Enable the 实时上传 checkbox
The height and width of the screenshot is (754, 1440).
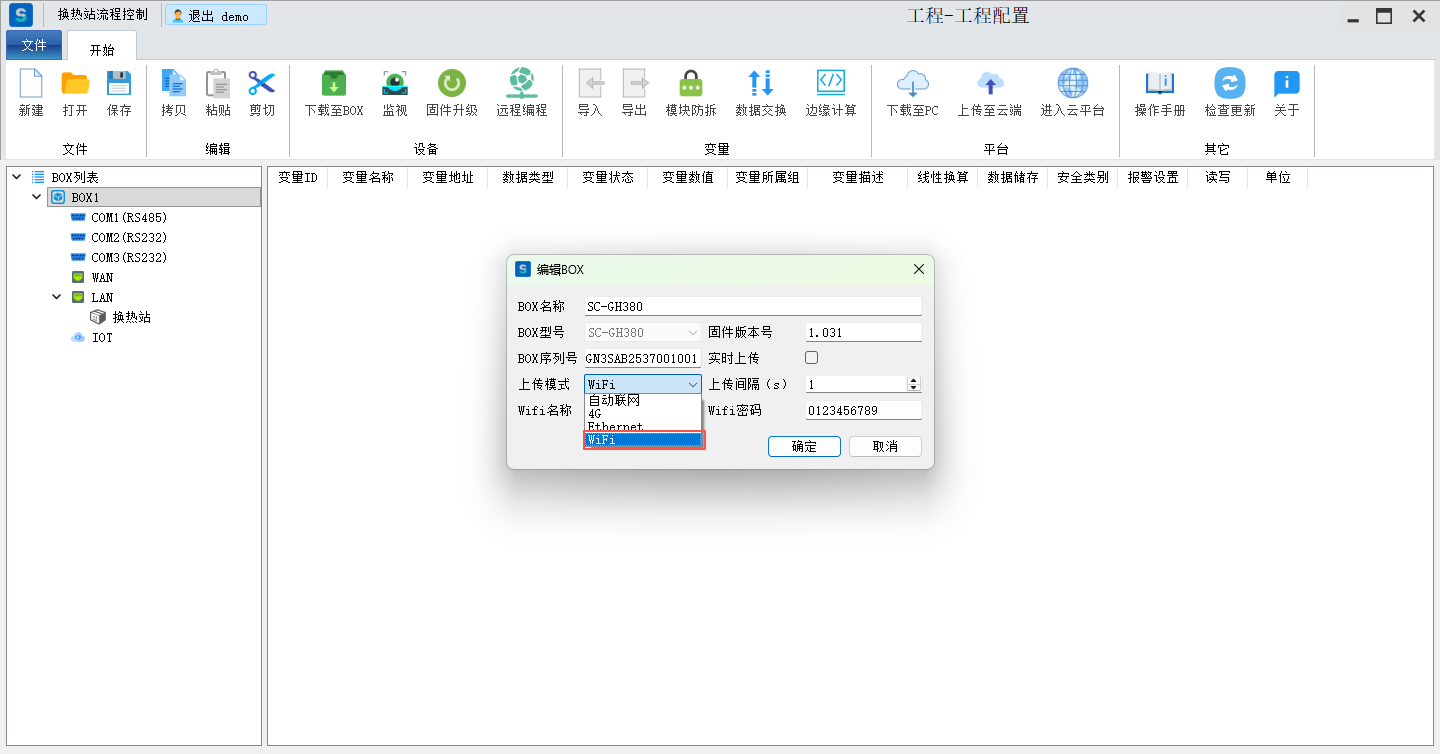pos(812,358)
